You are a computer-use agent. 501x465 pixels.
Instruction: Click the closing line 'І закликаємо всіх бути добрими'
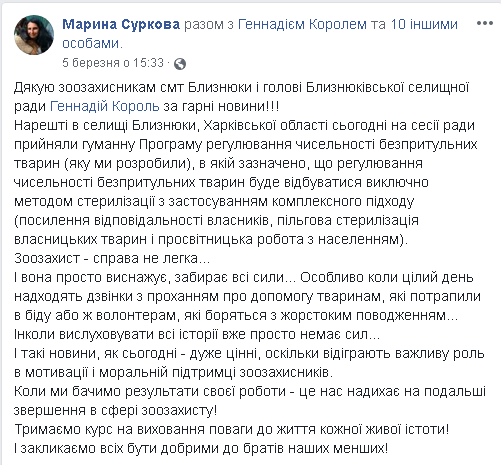tap(201, 448)
